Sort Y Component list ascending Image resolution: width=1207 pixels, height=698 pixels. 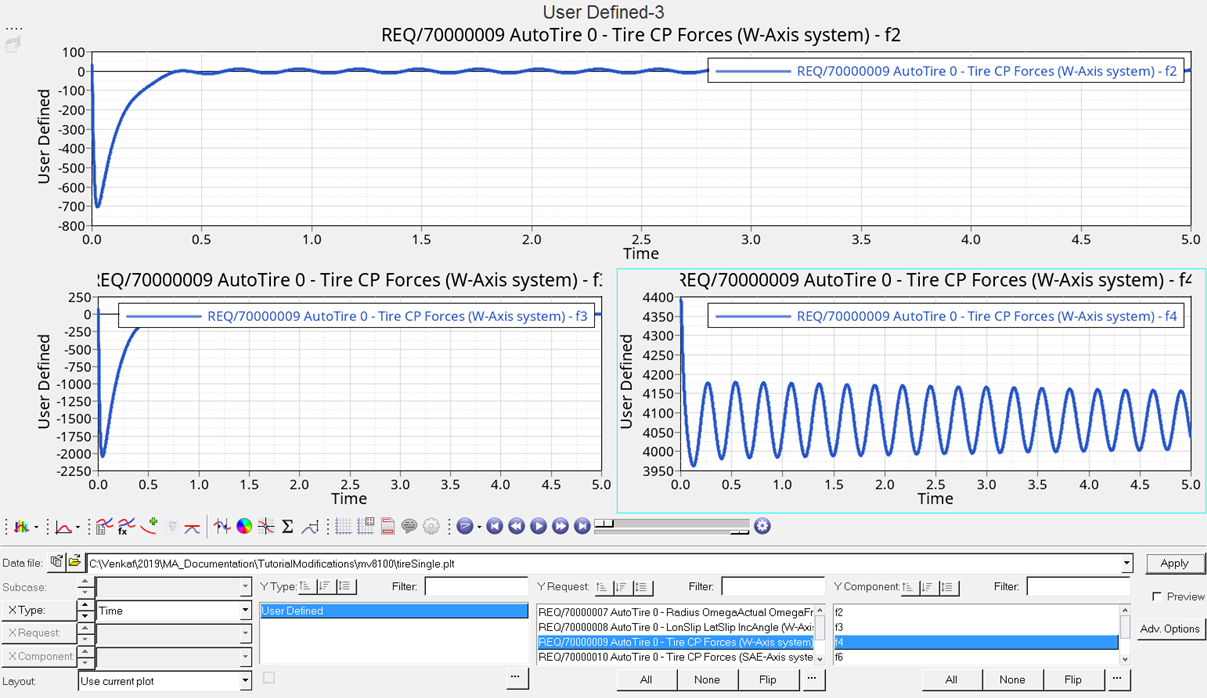[908, 587]
